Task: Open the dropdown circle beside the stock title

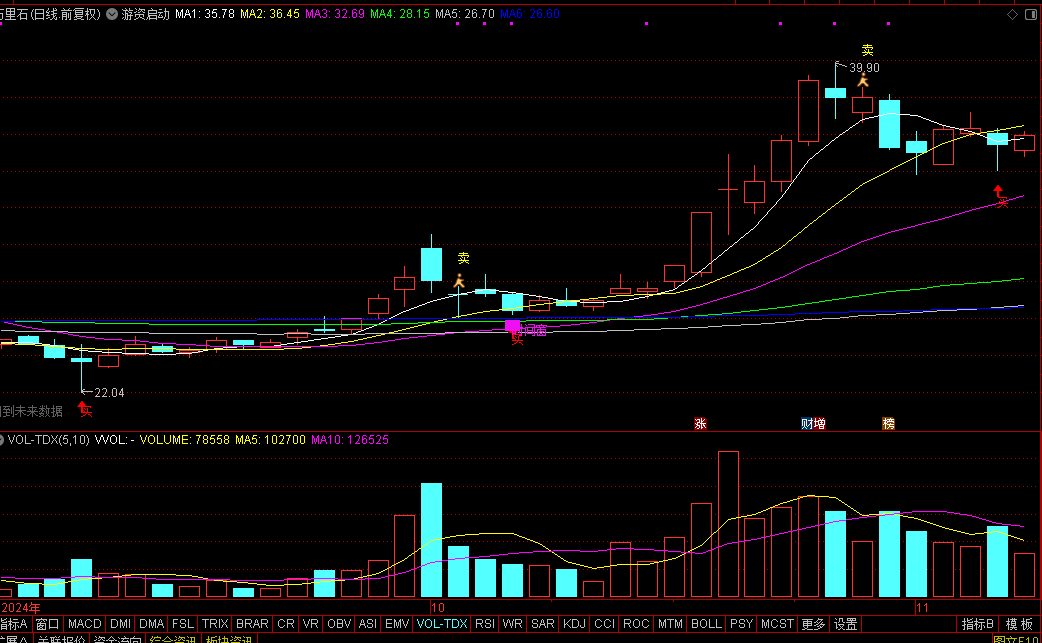Action: 112,14
